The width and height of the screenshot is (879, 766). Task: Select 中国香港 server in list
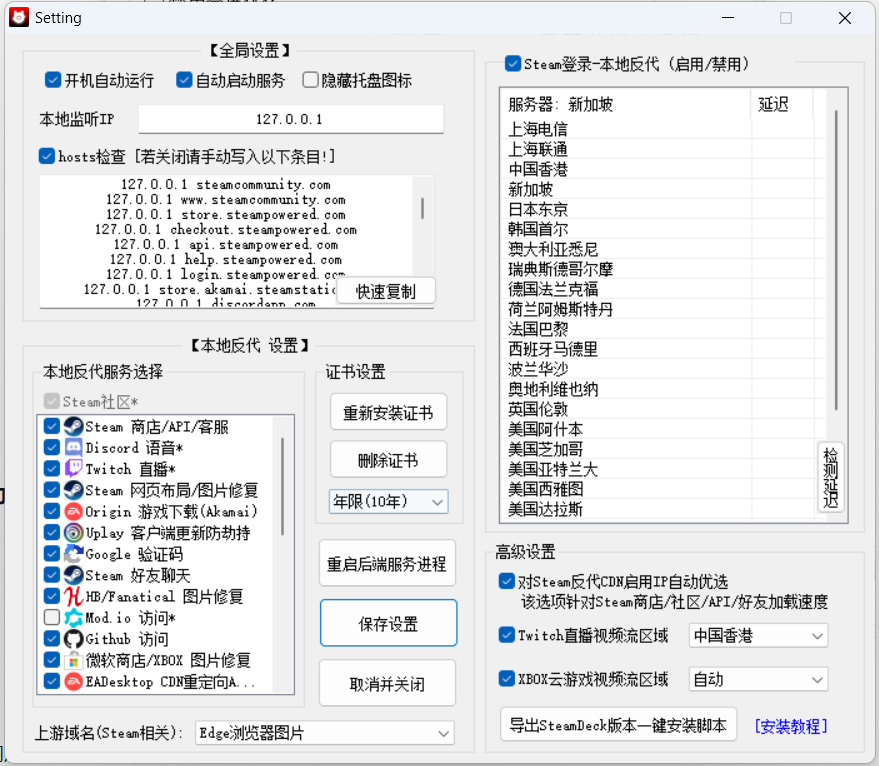tap(661, 169)
